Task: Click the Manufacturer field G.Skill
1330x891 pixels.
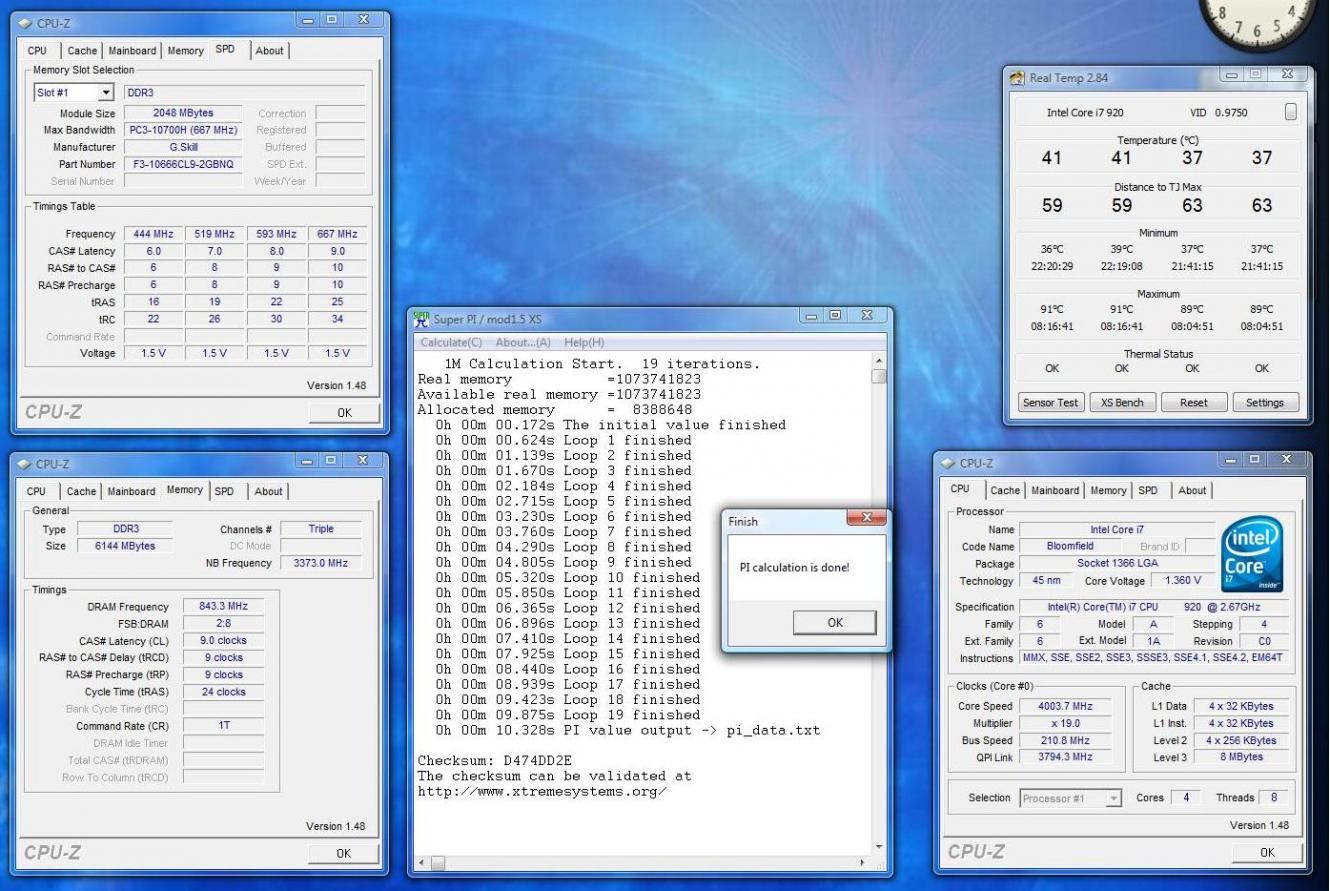Action: point(183,147)
